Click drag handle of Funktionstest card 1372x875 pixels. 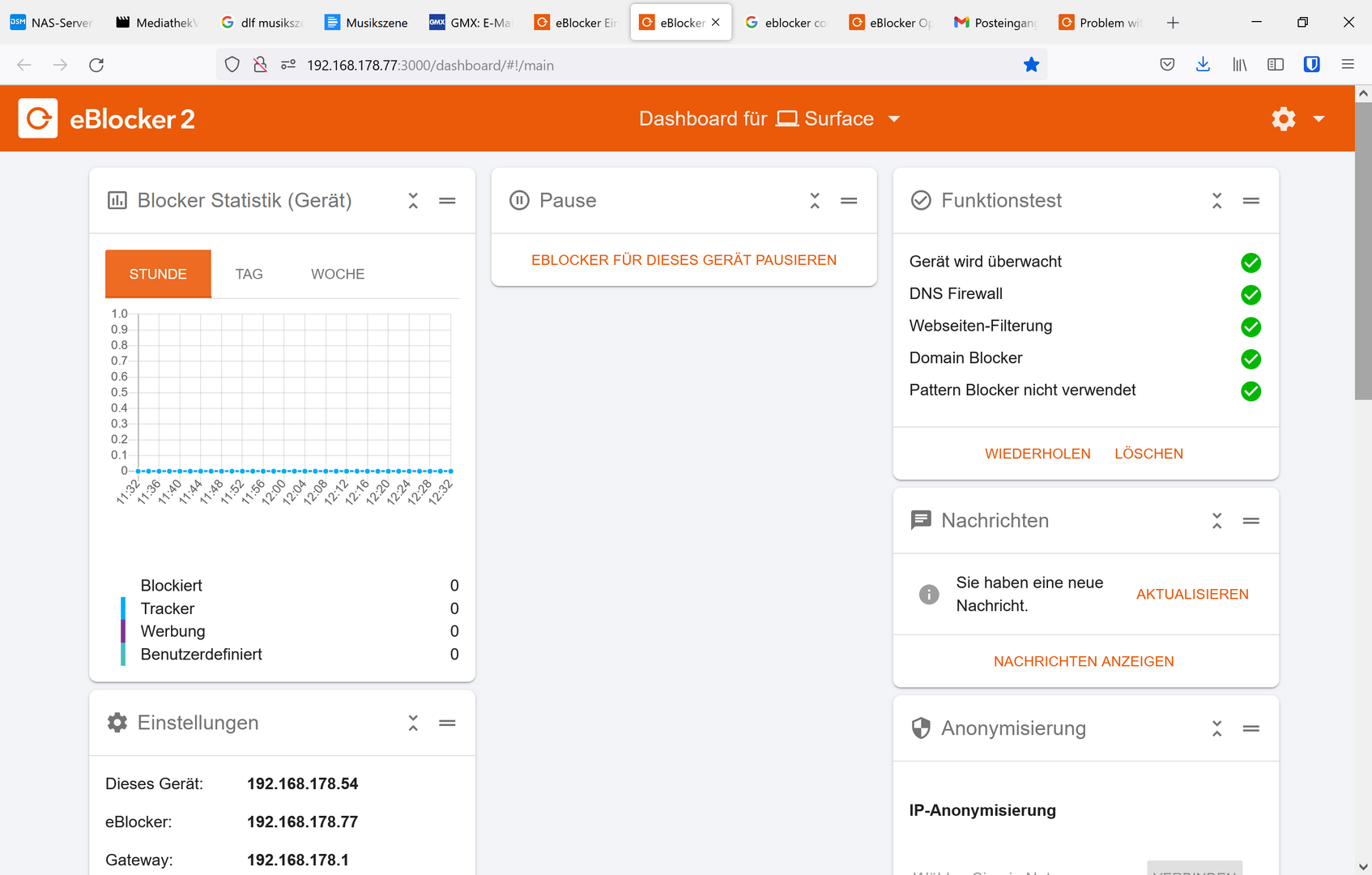click(x=1251, y=201)
